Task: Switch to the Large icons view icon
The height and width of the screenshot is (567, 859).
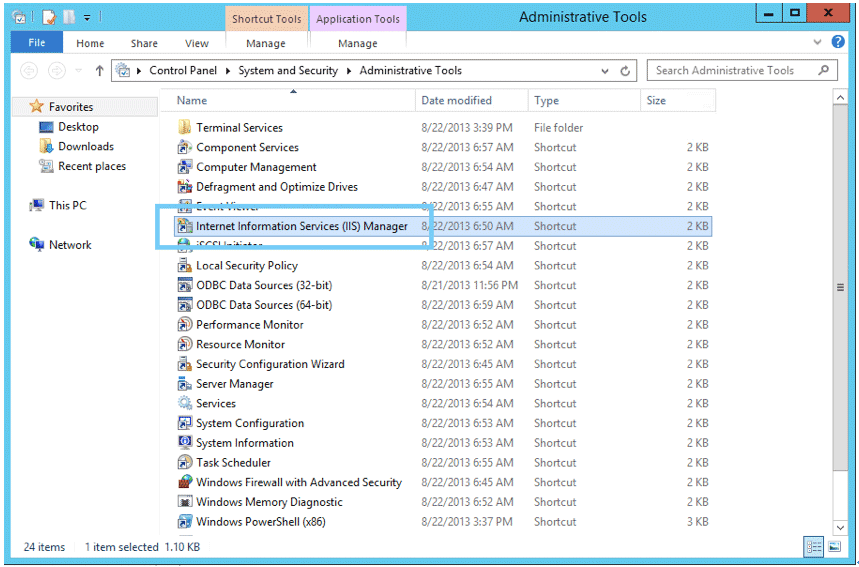Action: coord(834,546)
